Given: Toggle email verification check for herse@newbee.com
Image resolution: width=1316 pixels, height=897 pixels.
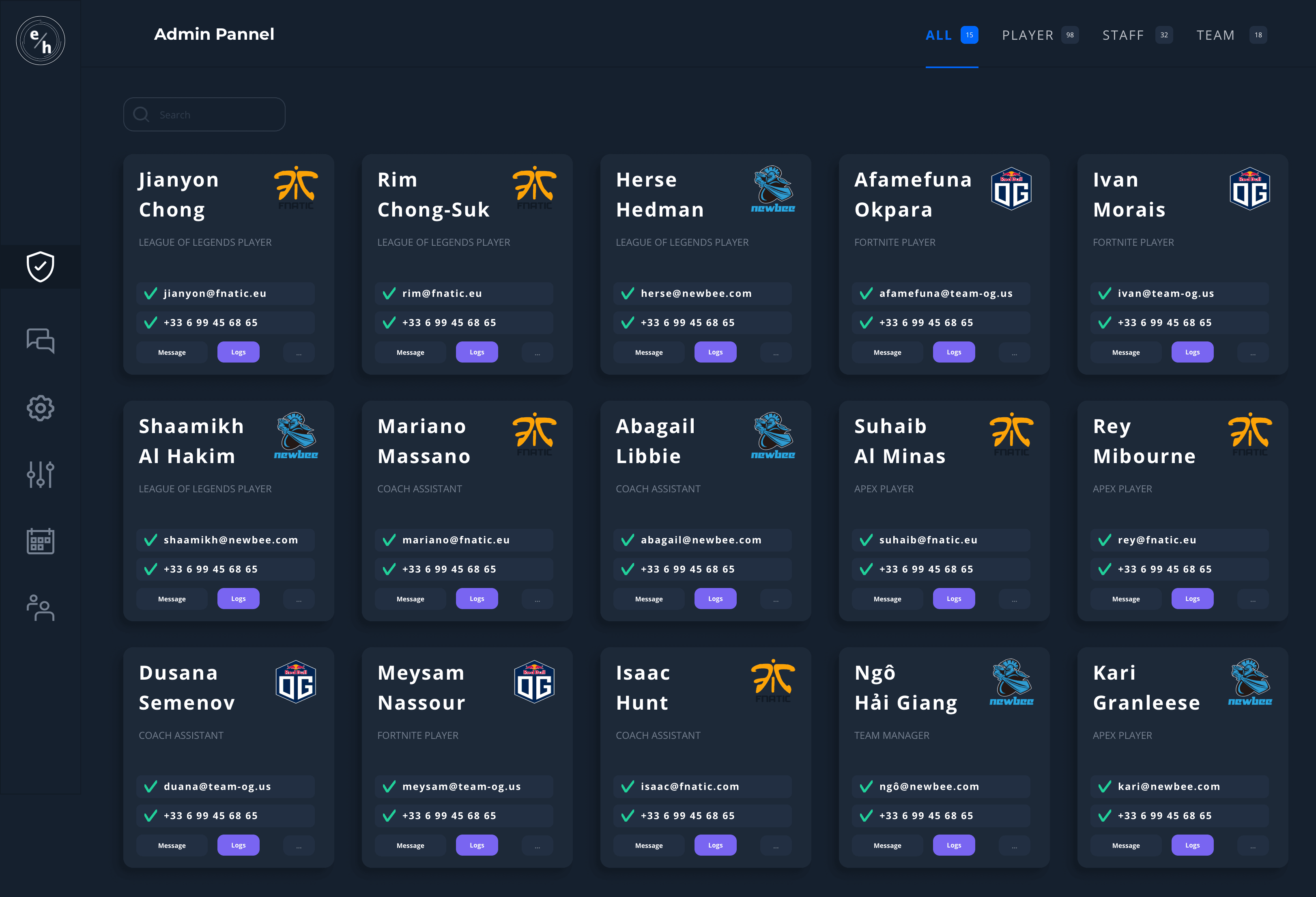Looking at the screenshot, I should 628,293.
